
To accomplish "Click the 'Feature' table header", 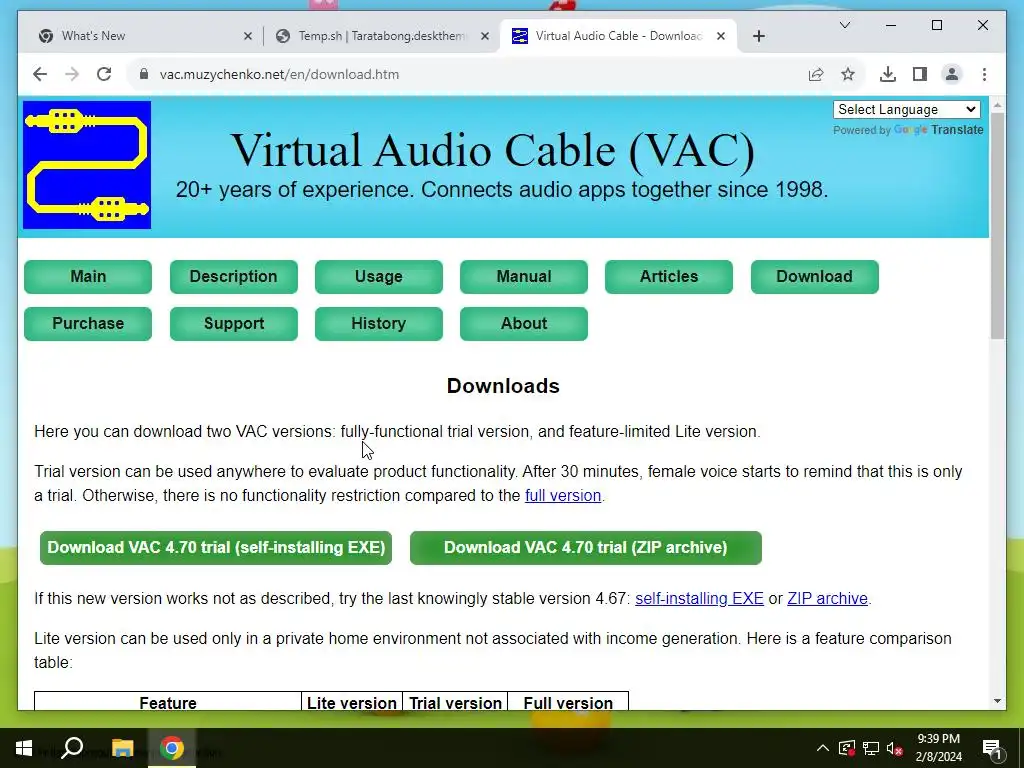I will [168, 703].
